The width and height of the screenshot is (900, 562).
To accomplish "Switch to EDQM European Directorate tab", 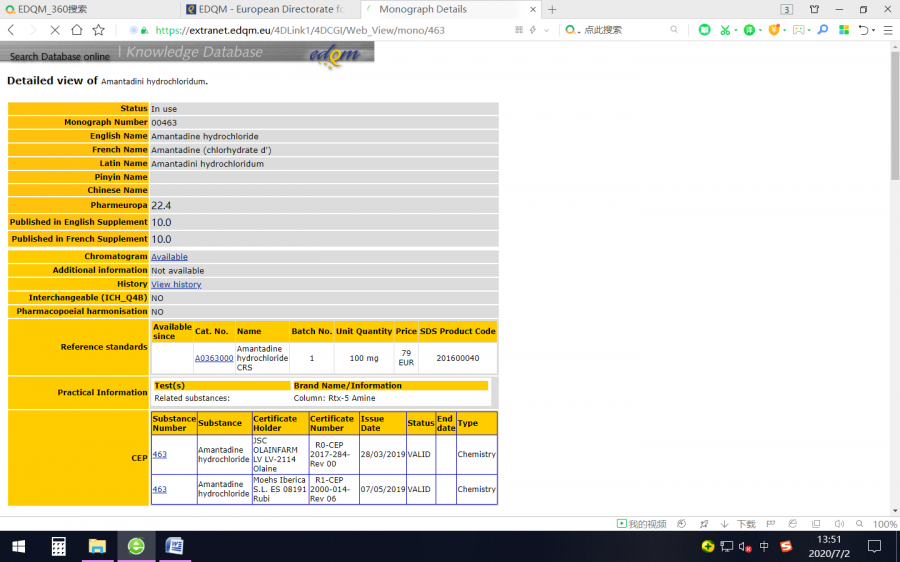I will (x=270, y=9).
